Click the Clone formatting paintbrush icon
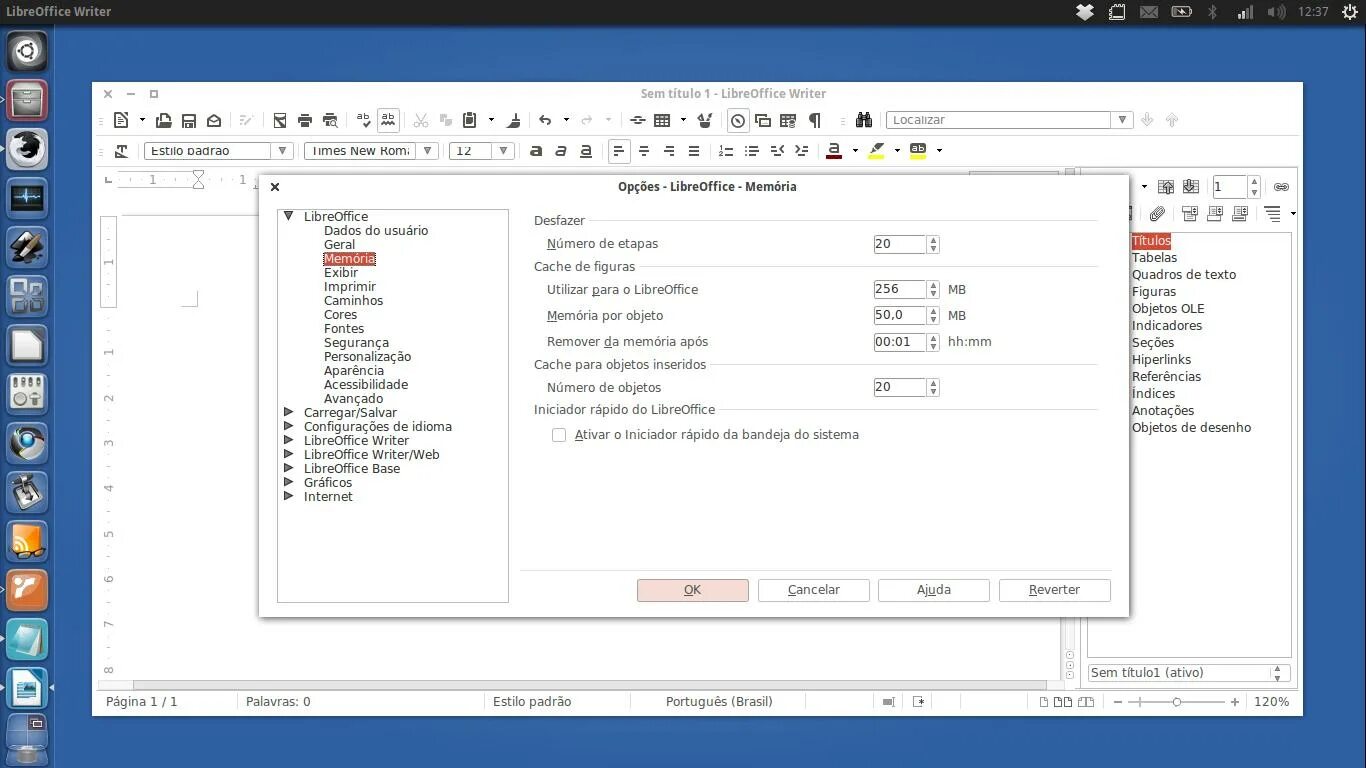The height and width of the screenshot is (768, 1366). click(513, 120)
